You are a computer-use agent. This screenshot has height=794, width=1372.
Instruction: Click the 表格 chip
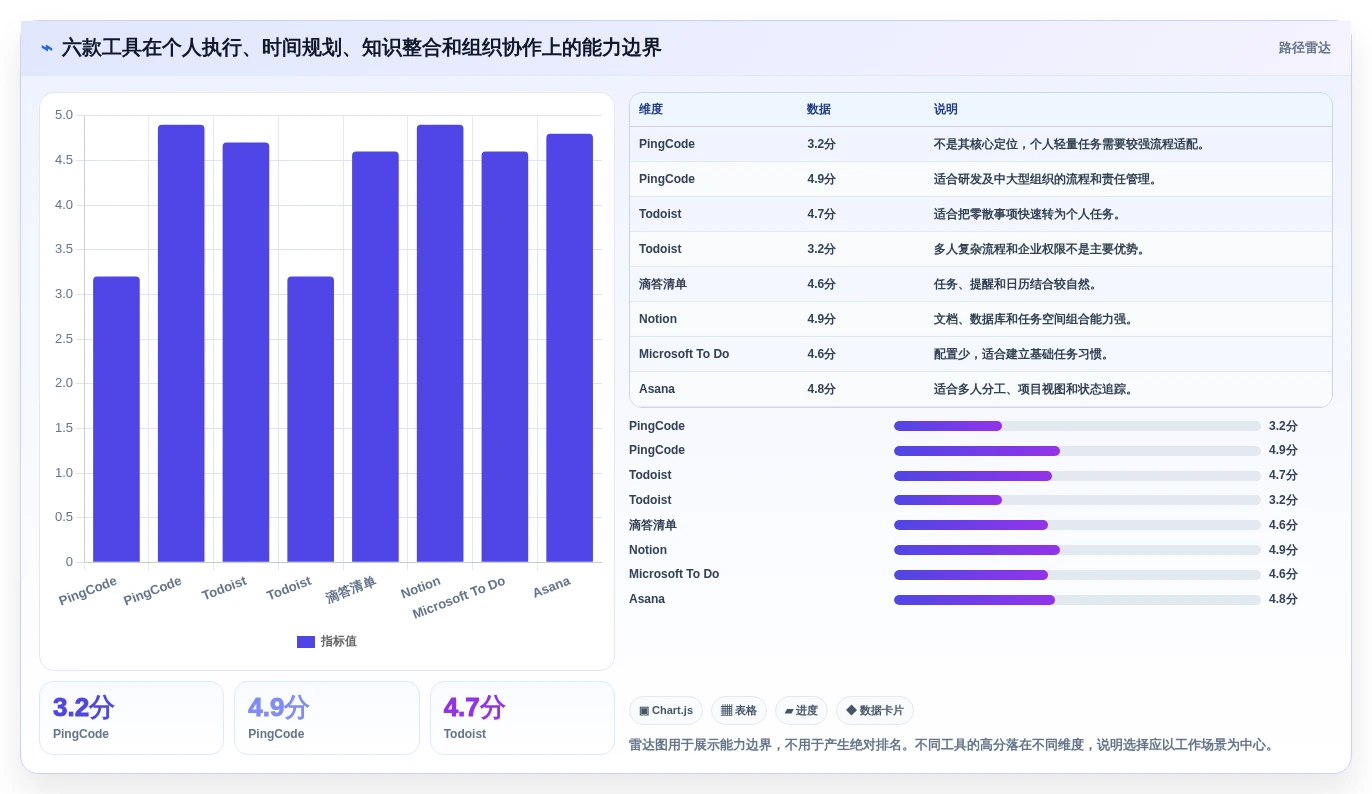click(739, 711)
